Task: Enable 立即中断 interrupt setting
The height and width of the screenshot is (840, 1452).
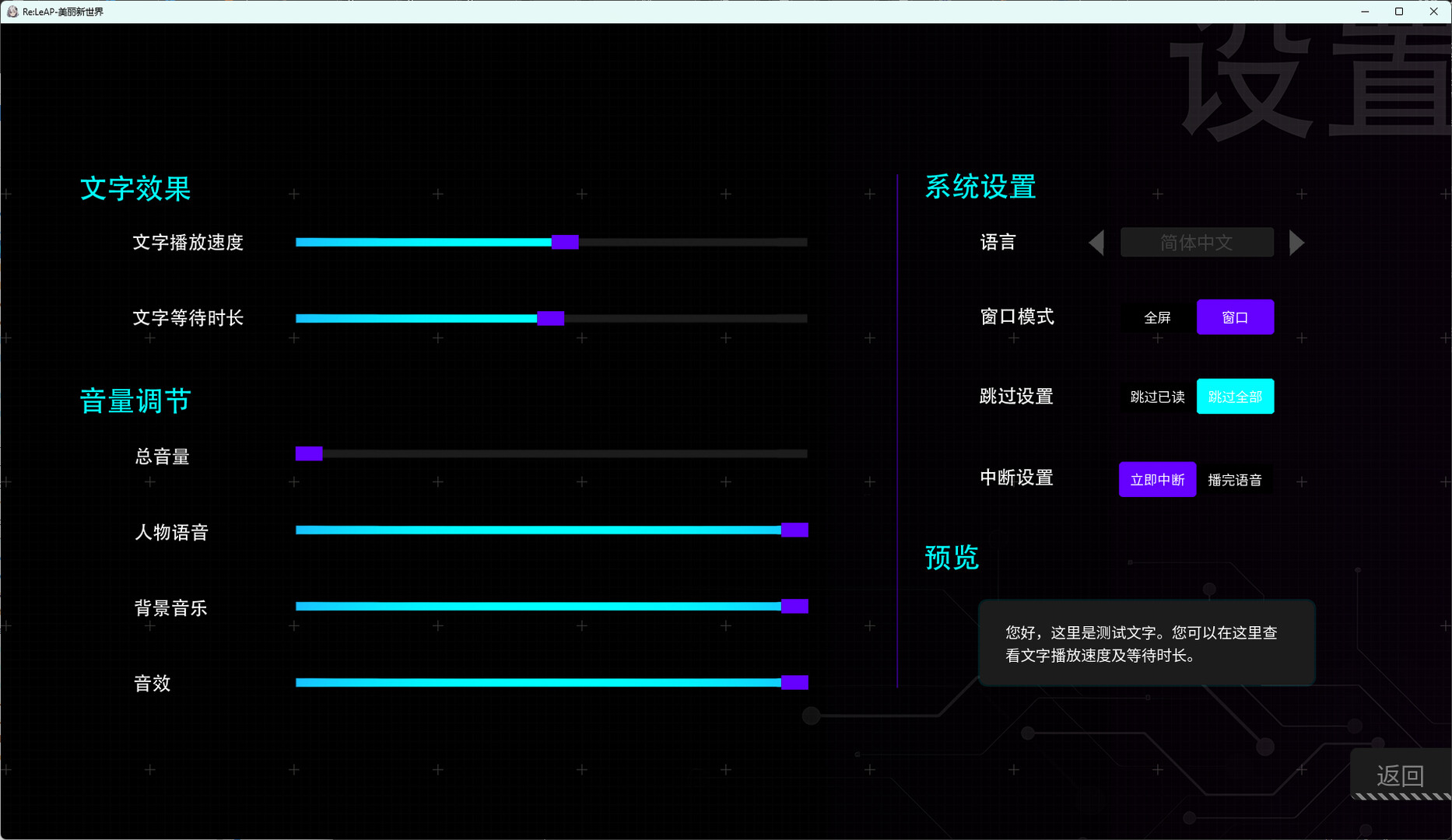Action: click(x=1157, y=480)
